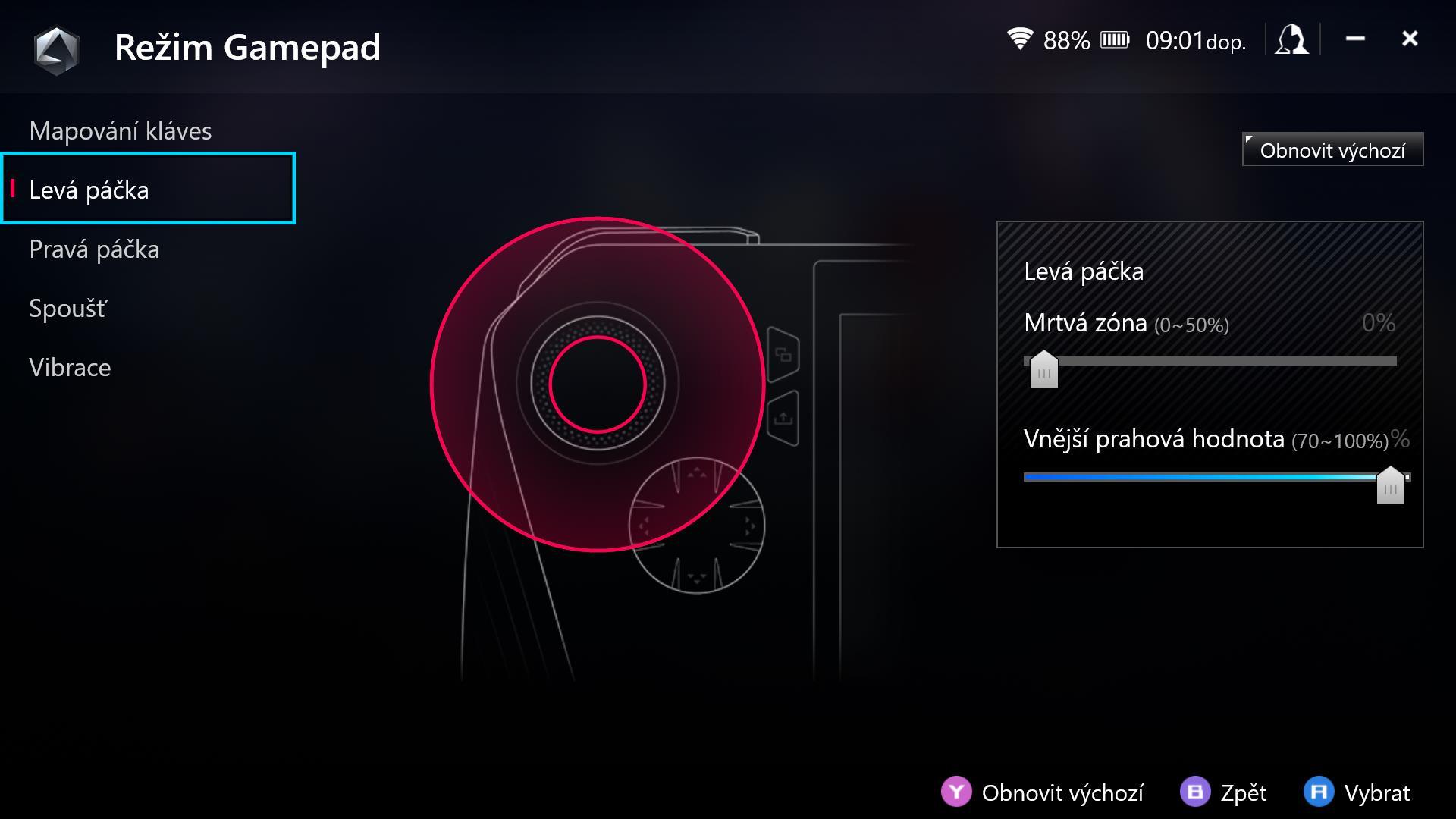The image size is (1456, 819).
Task: Minimize the Armoury Crate window
Action: coord(1355,39)
